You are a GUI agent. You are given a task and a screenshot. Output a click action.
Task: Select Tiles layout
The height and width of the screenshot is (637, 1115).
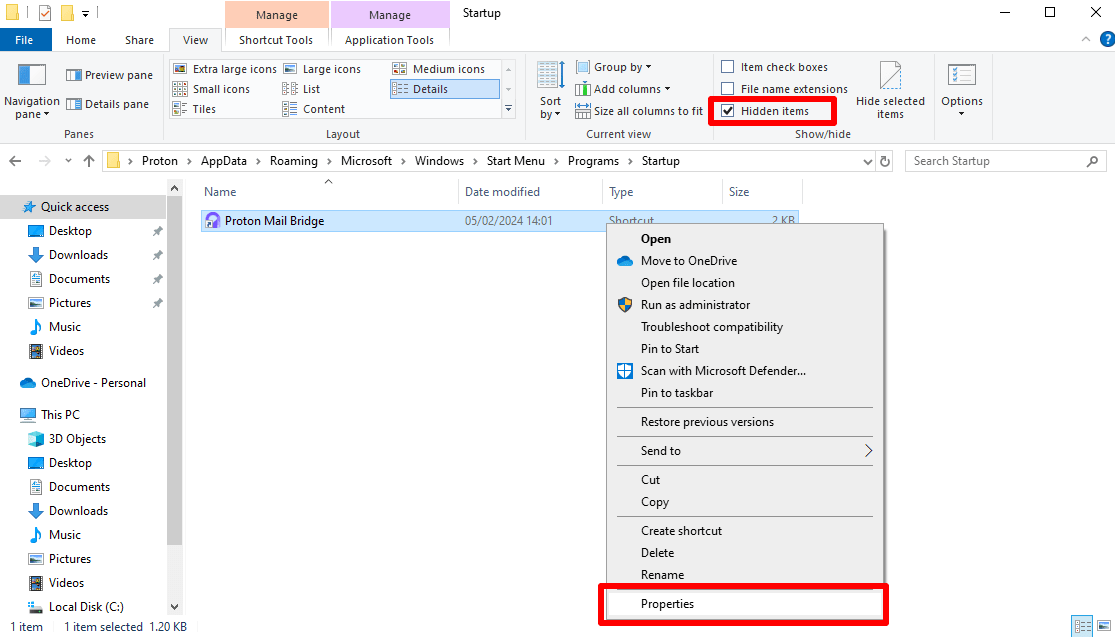(x=194, y=109)
